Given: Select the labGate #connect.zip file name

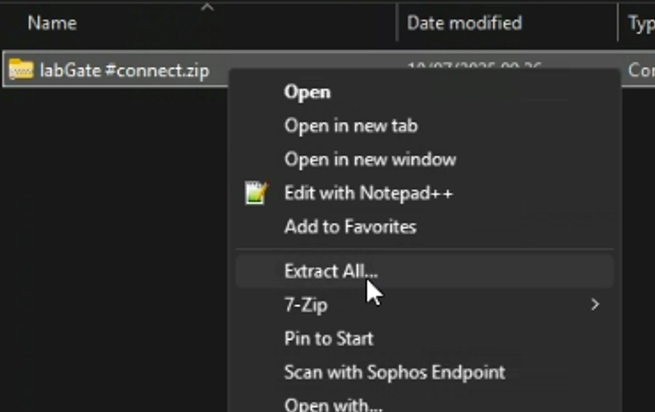Looking at the screenshot, I should (124, 70).
